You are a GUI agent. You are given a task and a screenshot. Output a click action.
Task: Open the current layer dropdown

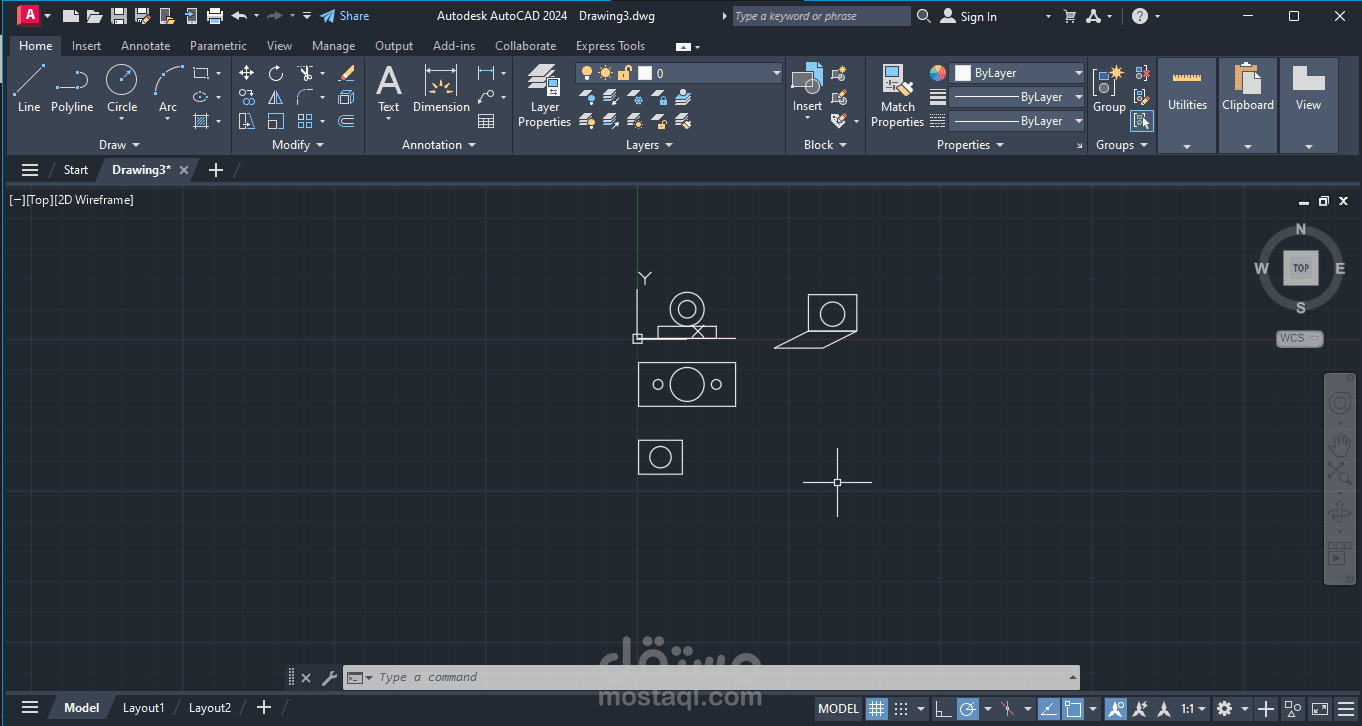775,72
